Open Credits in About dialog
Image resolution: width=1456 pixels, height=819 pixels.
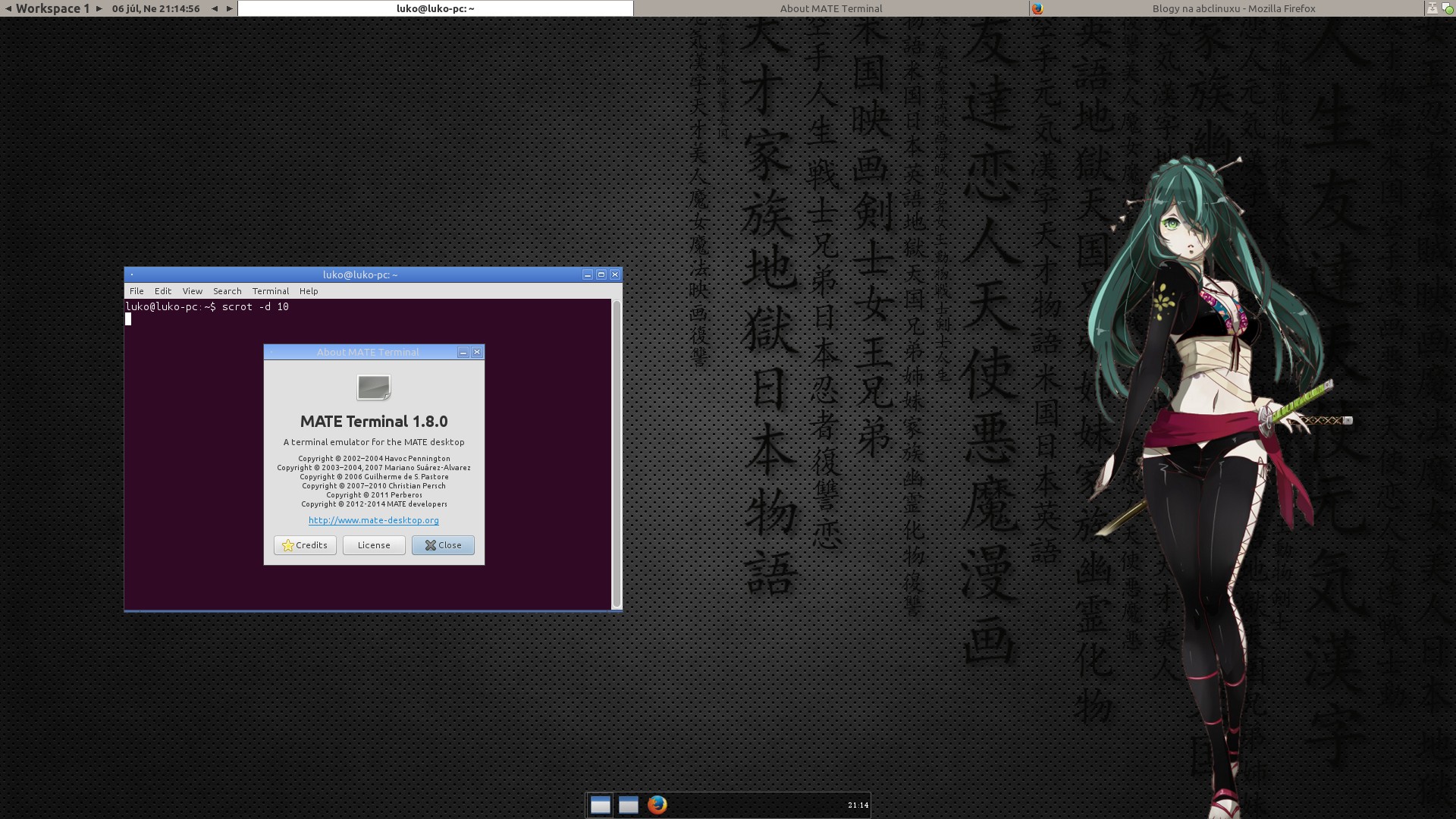pos(305,545)
